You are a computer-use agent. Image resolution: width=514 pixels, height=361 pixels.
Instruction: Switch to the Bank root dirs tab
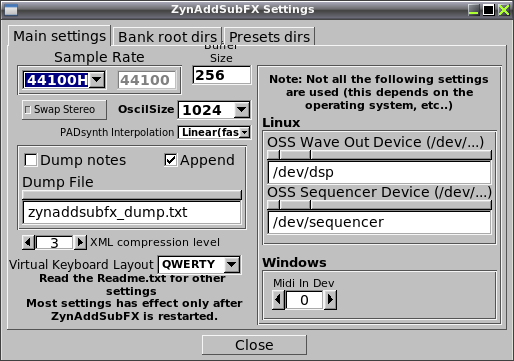pos(167,37)
